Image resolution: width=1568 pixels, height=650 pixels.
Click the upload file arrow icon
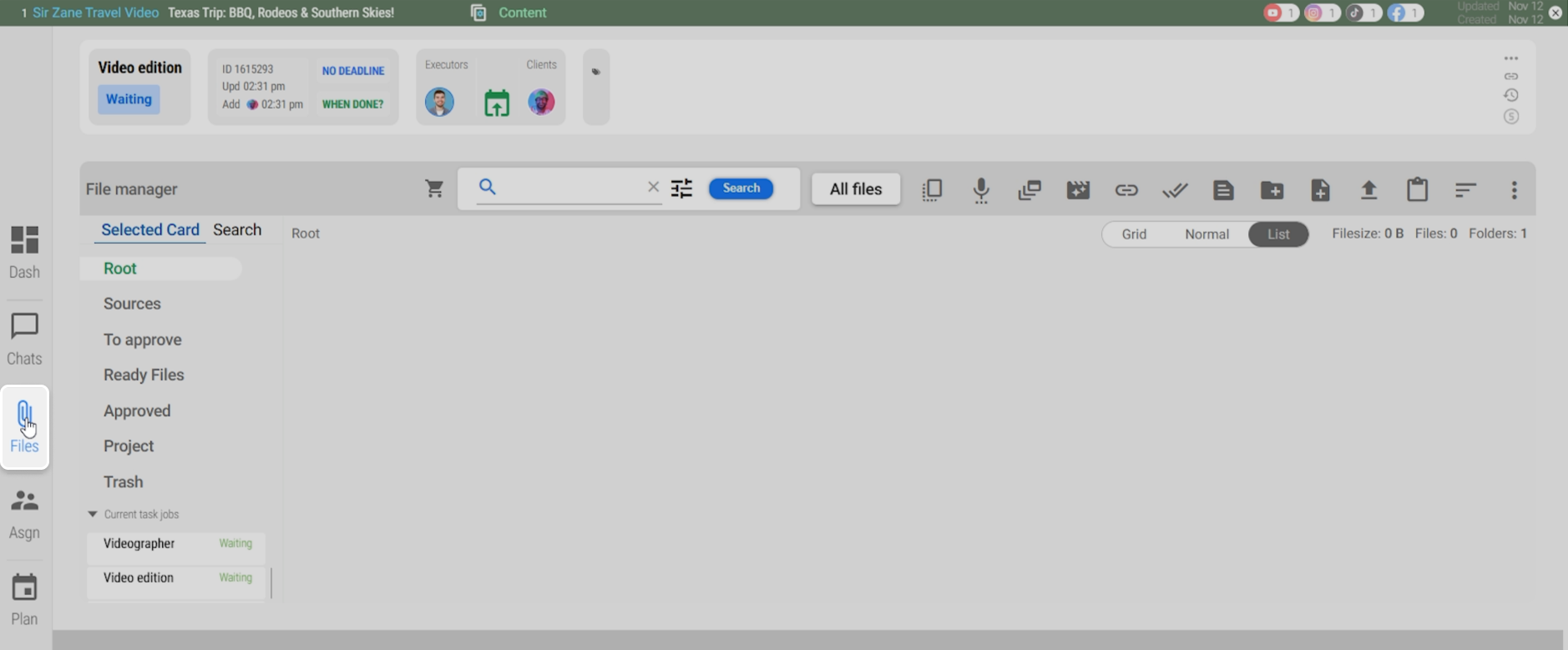click(1368, 190)
